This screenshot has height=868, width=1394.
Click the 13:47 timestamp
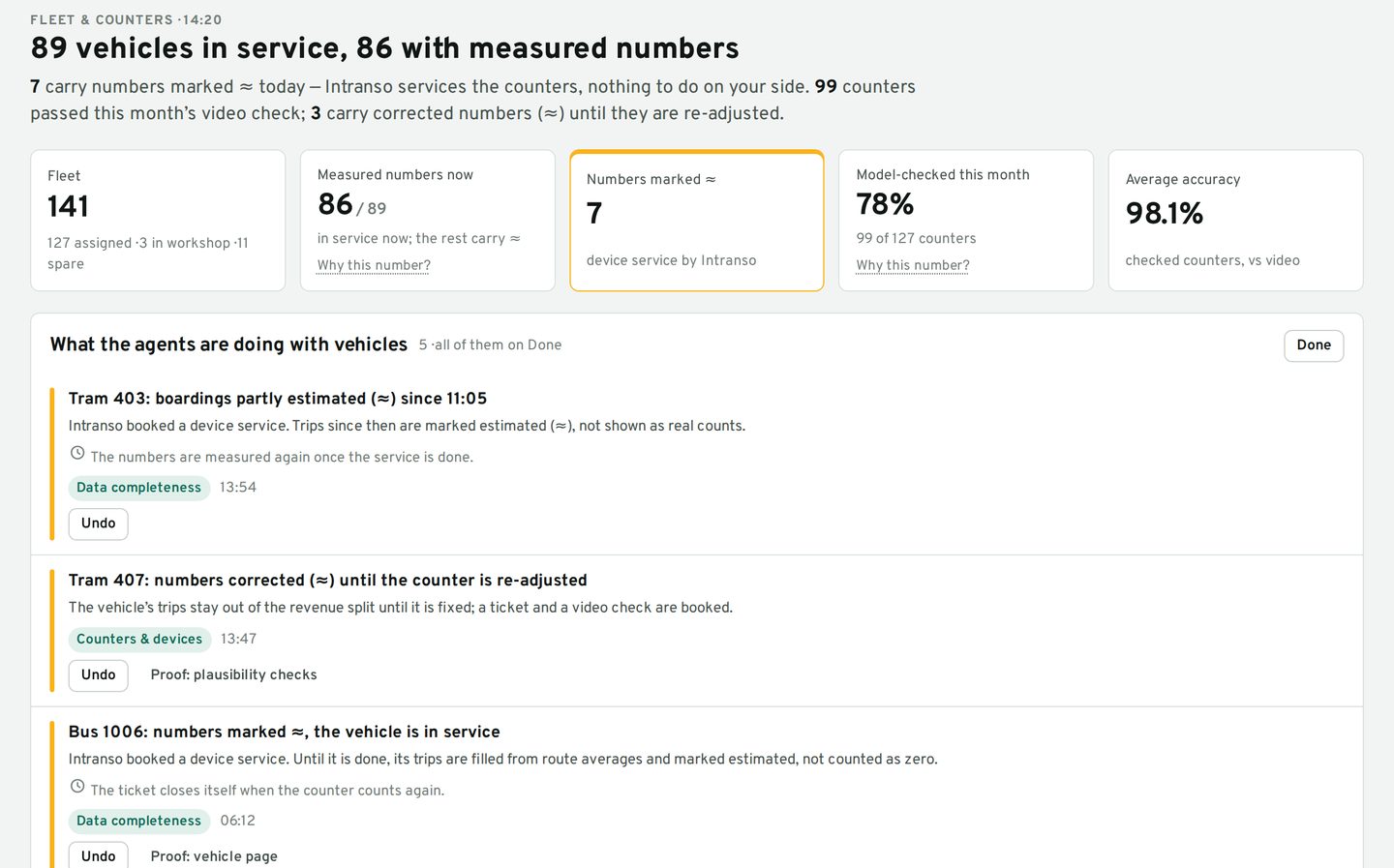239,640
